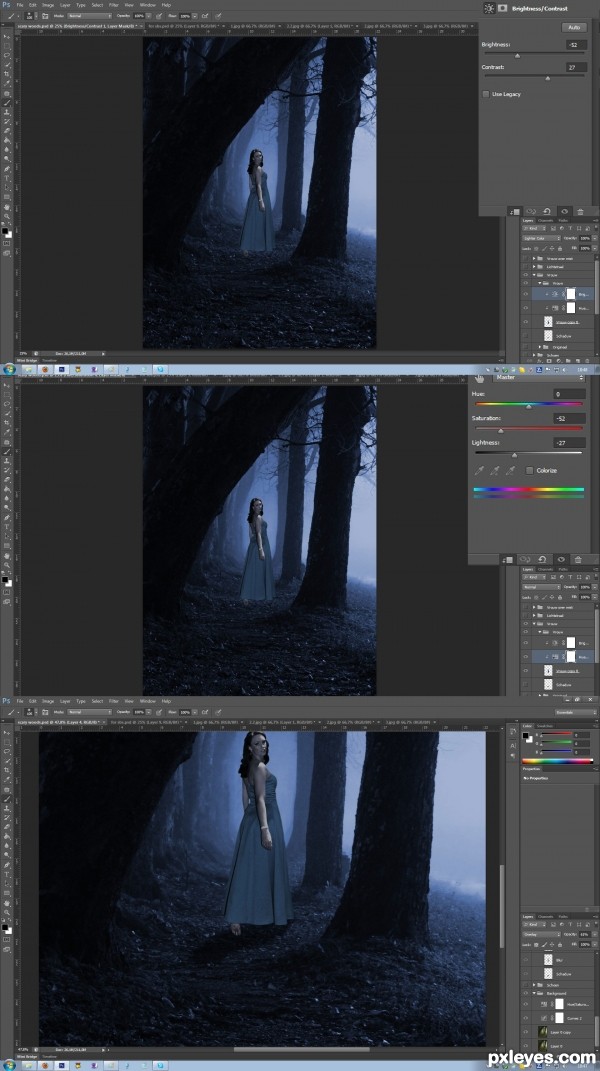
Task: Select the Clone Stamp tool in the top screenshot
Action: coord(7,112)
